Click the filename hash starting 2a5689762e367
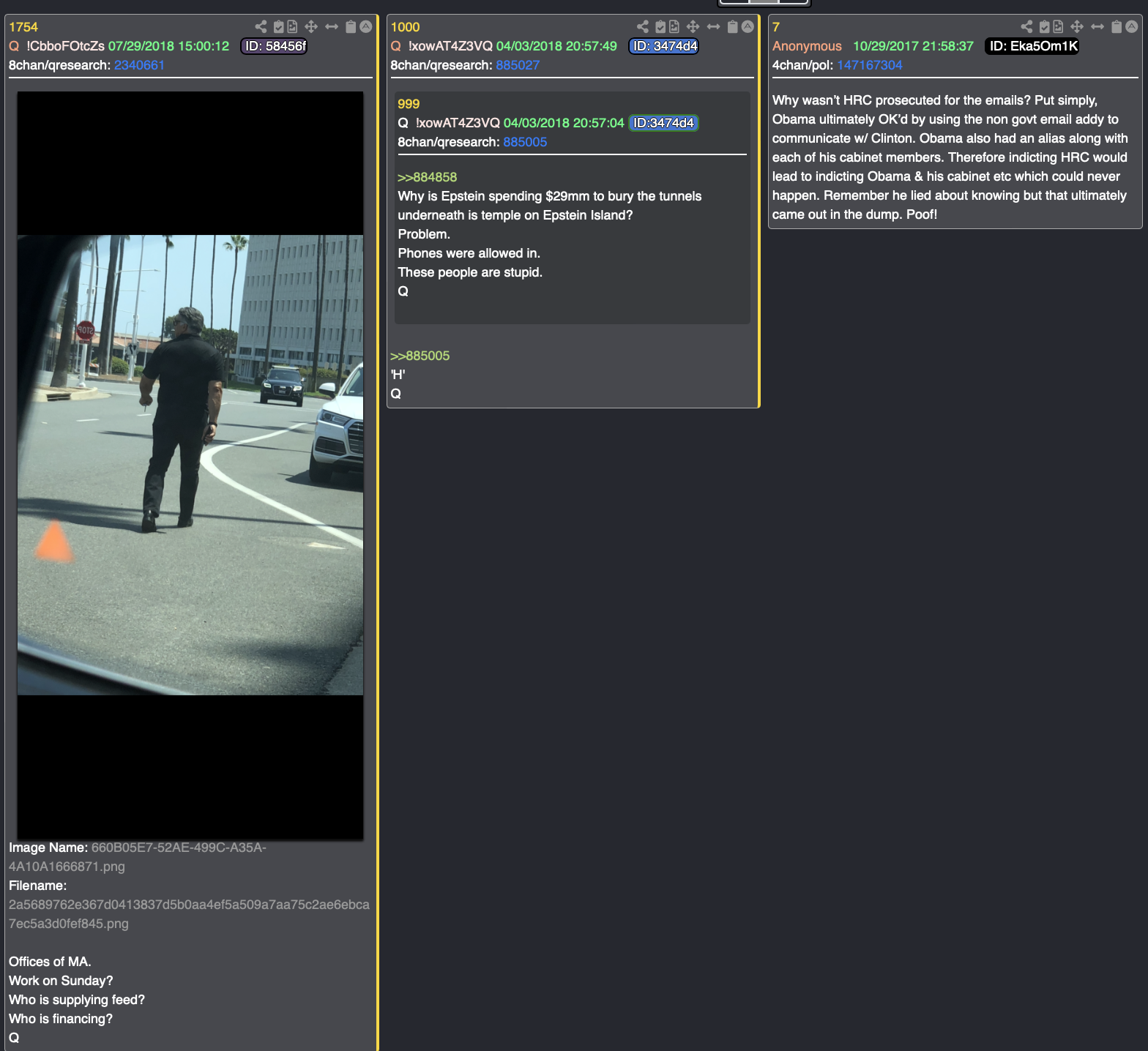The height and width of the screenshot is (1051, 1148). 189,914
